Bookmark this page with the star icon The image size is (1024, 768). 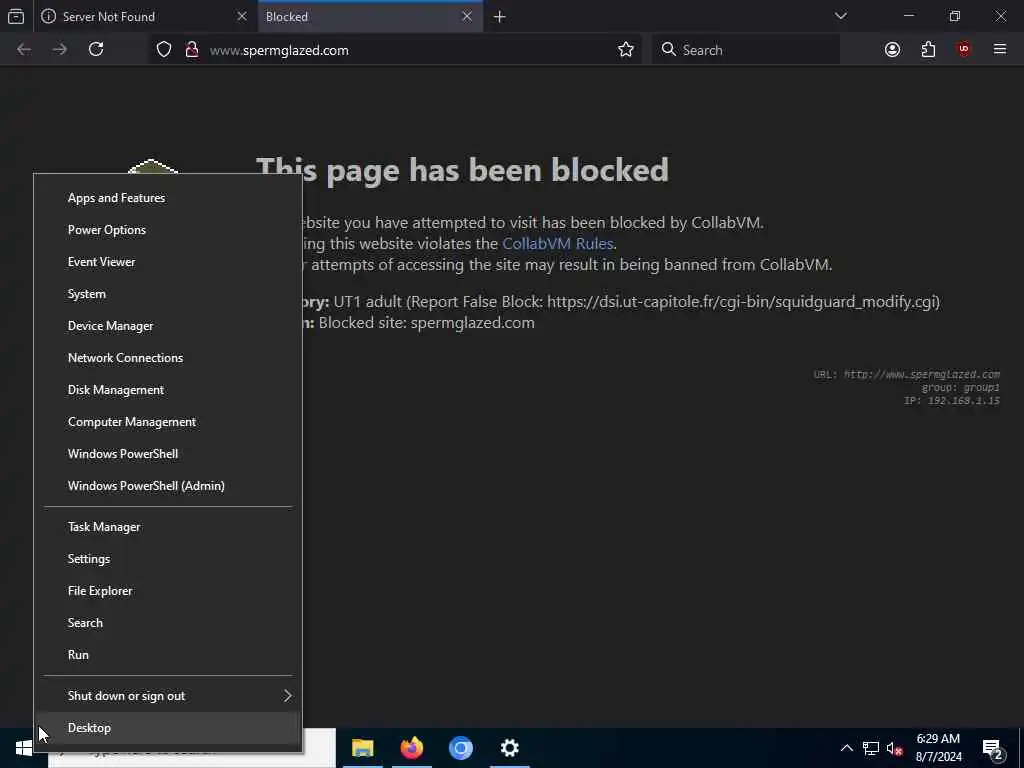click(626, 50)
